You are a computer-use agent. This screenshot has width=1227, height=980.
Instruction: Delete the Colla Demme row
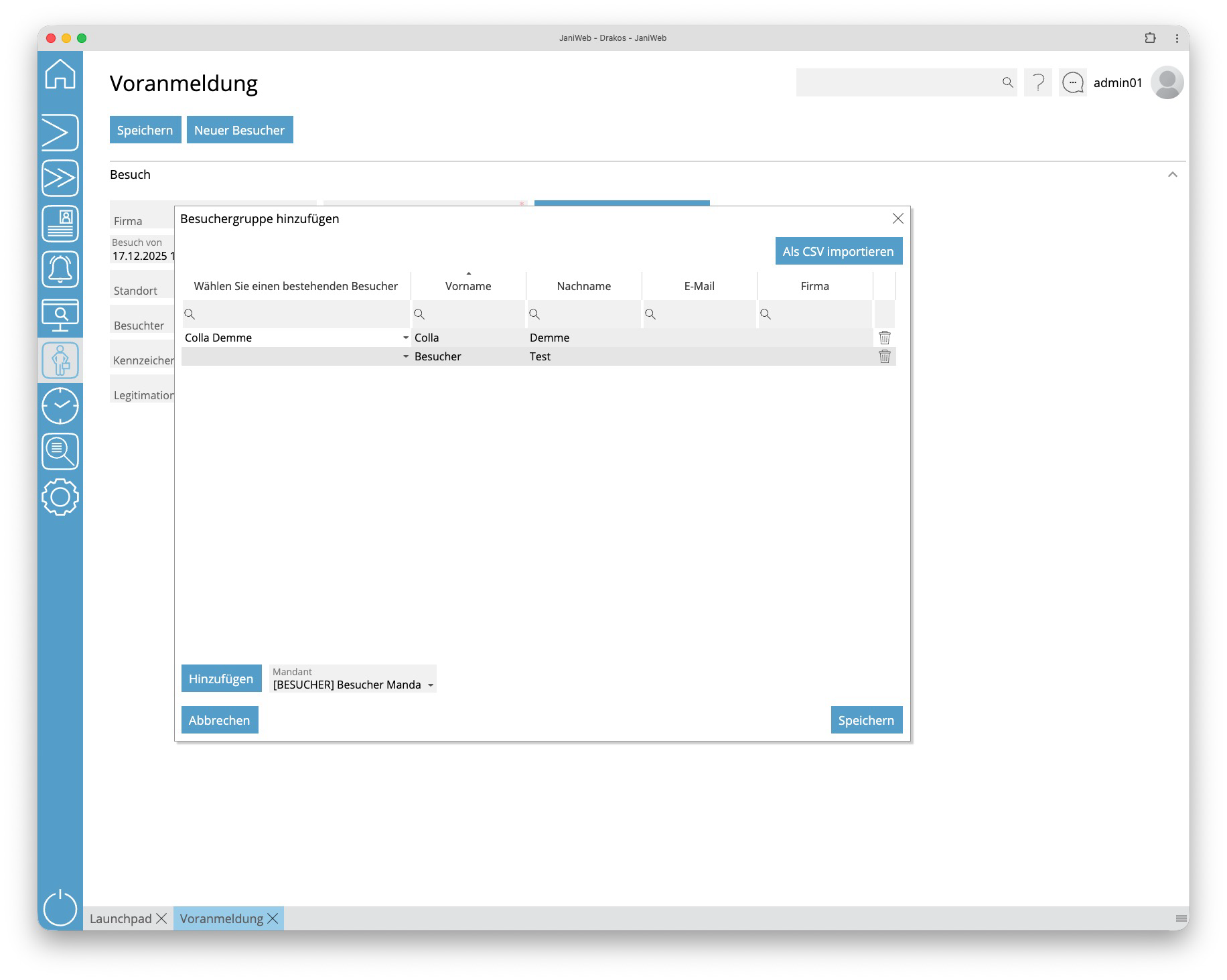[884, 338]
